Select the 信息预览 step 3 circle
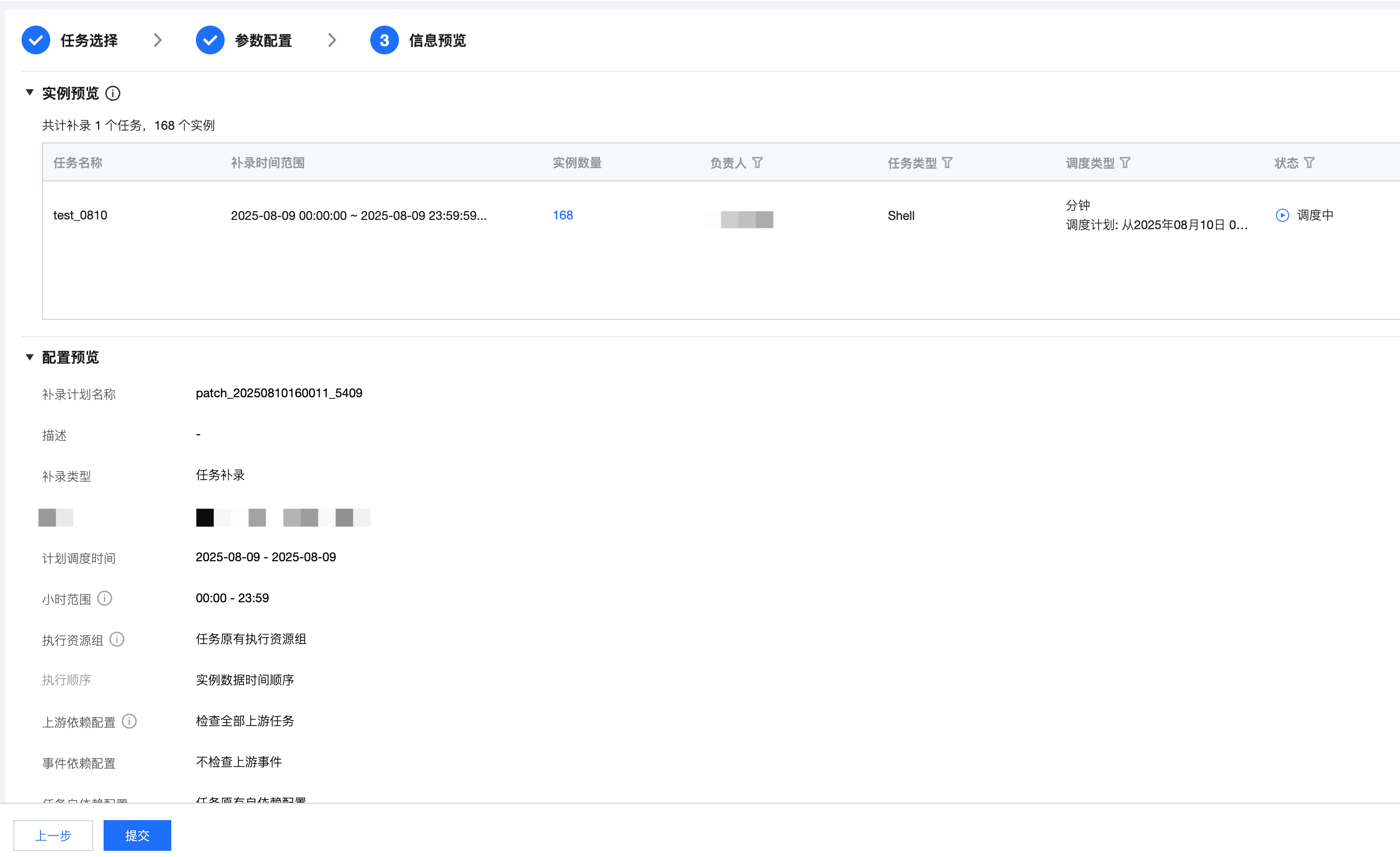 pyautogui.click(x=384, y=40)
